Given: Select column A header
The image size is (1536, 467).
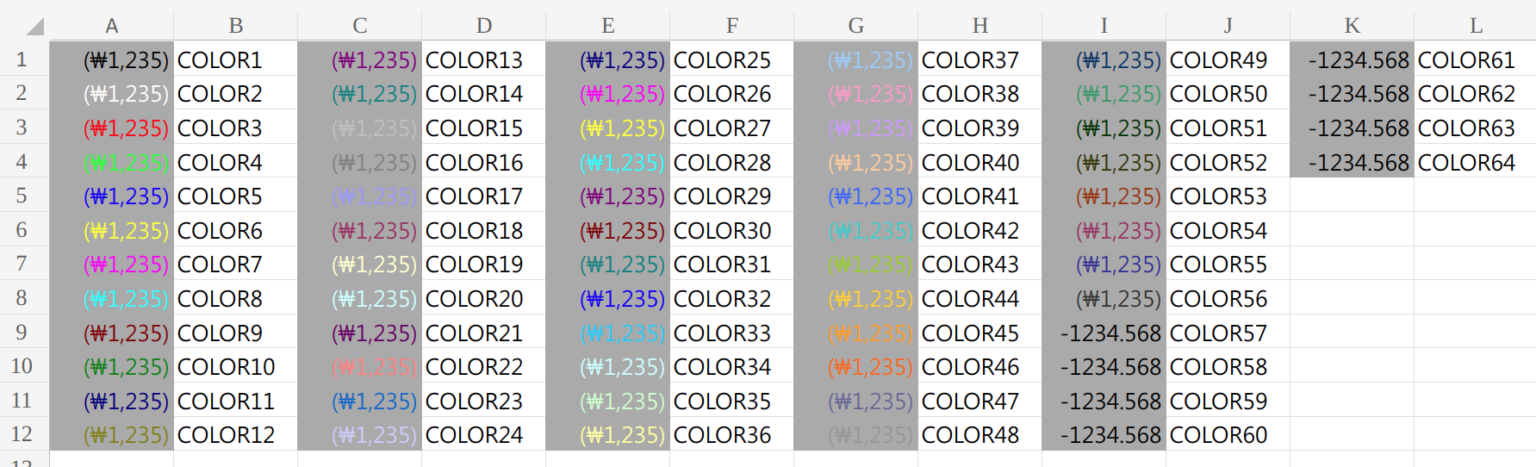Looking at the screenshot, I should pos(111,26).
